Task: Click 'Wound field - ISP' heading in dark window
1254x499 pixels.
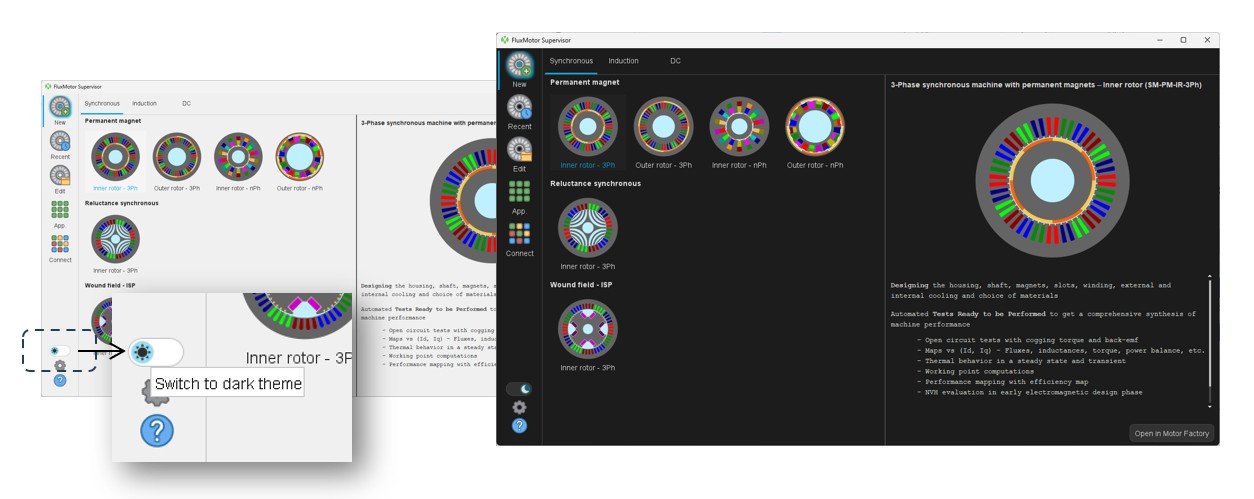Action: click(583, 285)
